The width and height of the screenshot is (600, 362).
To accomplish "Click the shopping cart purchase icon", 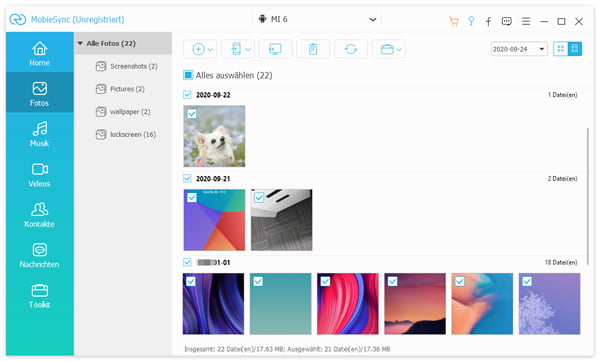I will [x=454, y=21].
